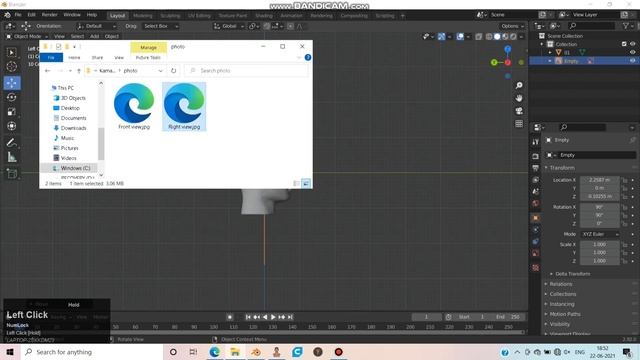Screen dimensions: 640x360
Task: Select the Measure tool in Blender toolbar
Action: pyautogui.click(x=12, y=157)
